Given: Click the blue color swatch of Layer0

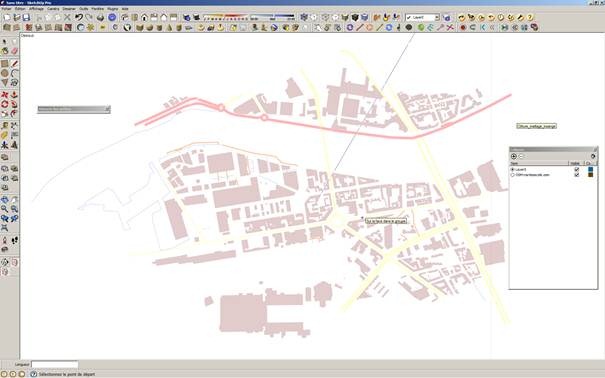Looking at the screenshot, I should pos(590,169).
